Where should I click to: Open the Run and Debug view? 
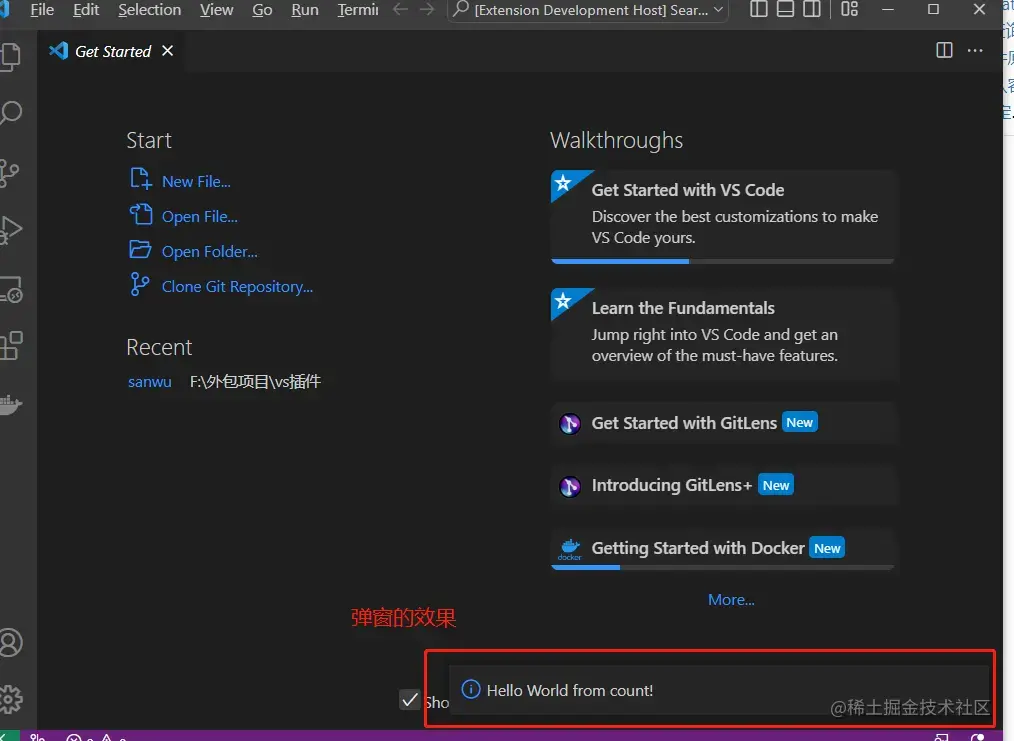pyautogui.click(x=11, y=230)
